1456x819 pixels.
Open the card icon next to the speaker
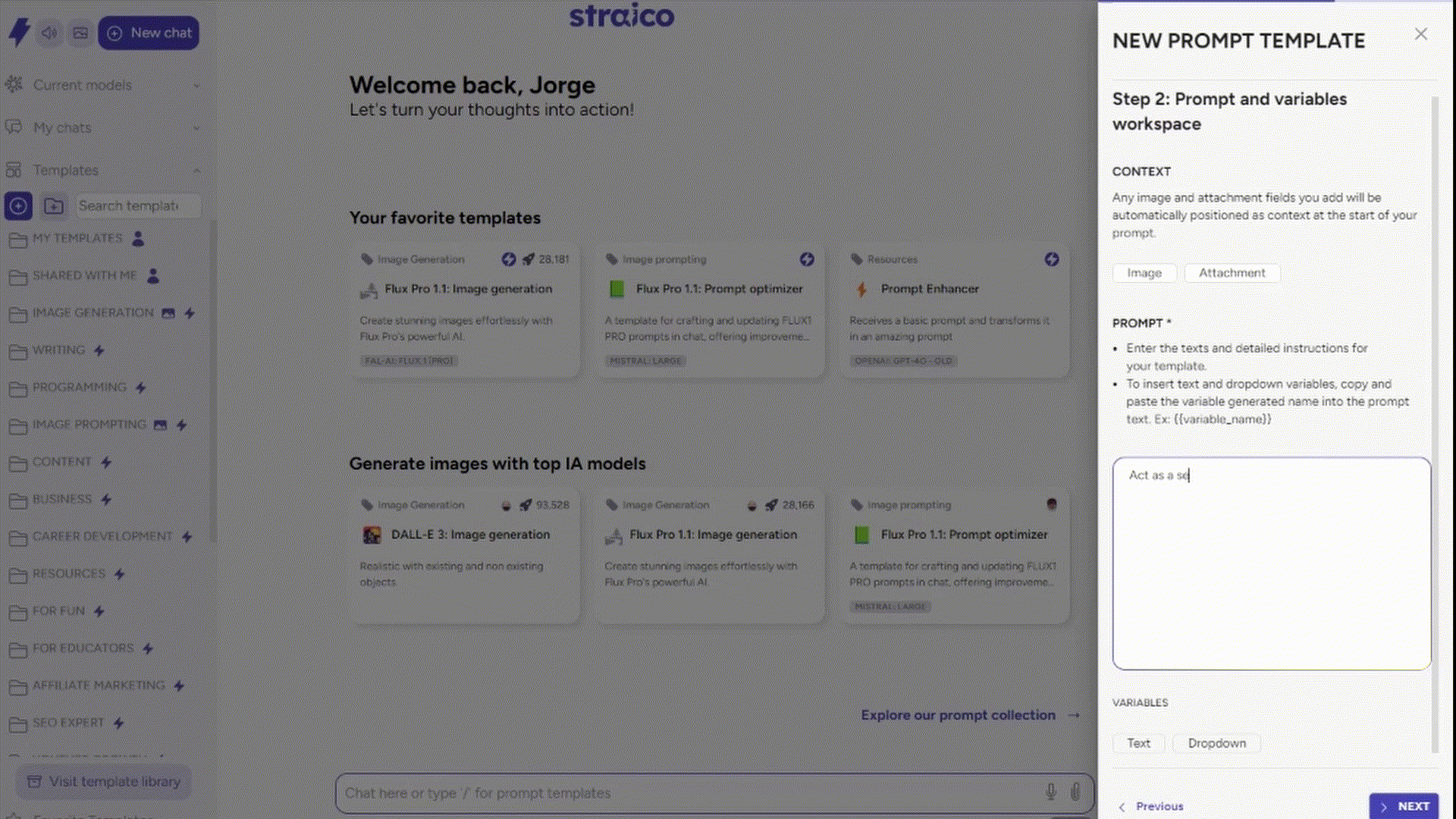click(x=80, y=33)
